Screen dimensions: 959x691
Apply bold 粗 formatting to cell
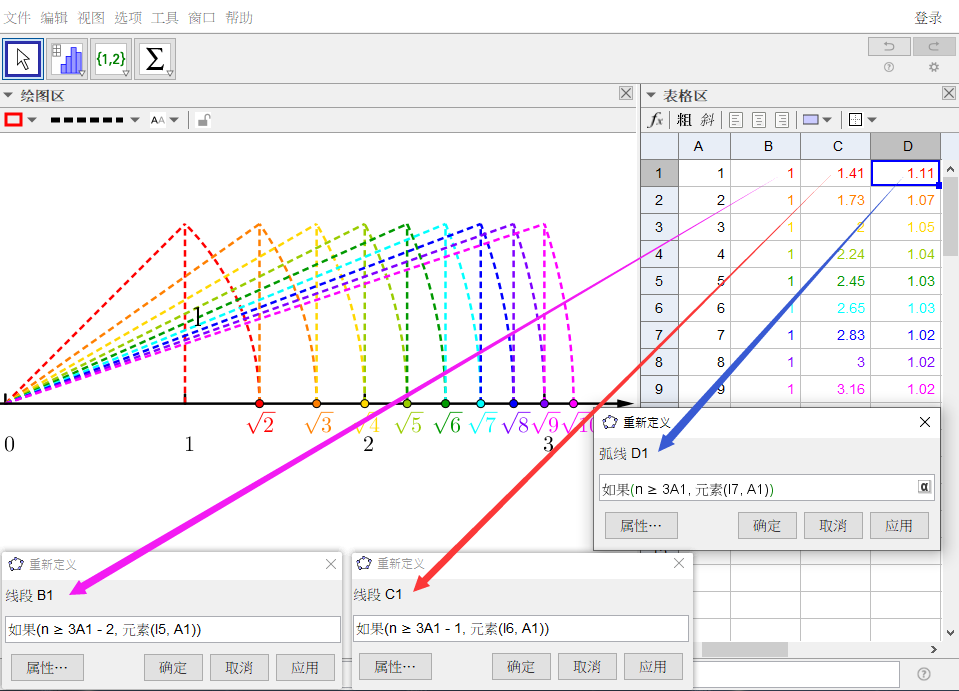(x=684, y=120)
